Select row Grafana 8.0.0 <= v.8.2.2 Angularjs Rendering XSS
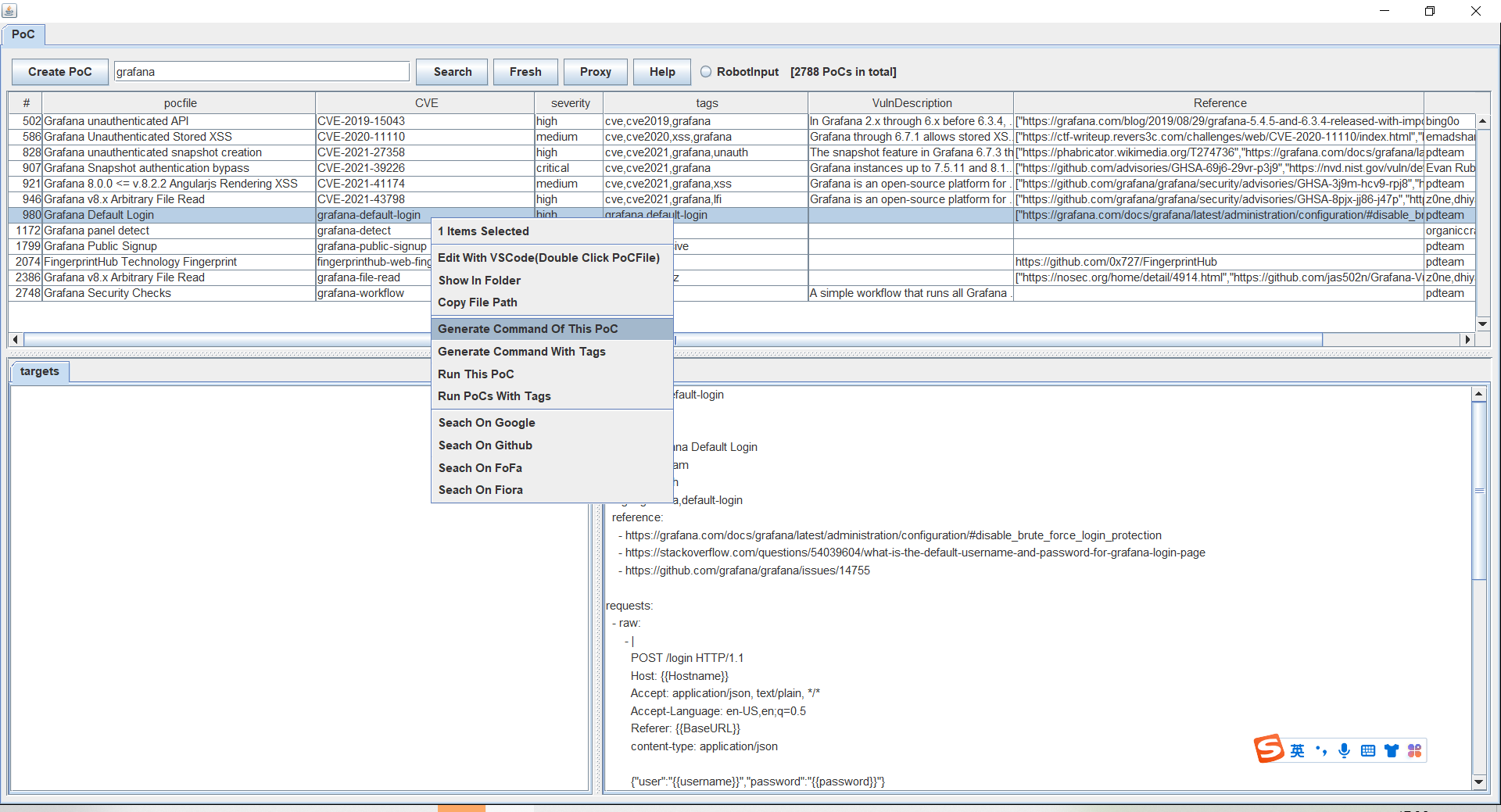 742,184
